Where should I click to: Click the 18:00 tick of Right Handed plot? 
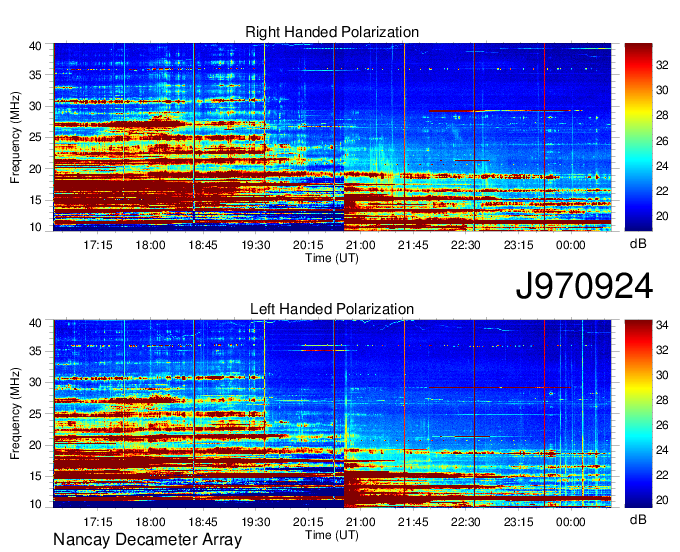(x=150, y=245)
